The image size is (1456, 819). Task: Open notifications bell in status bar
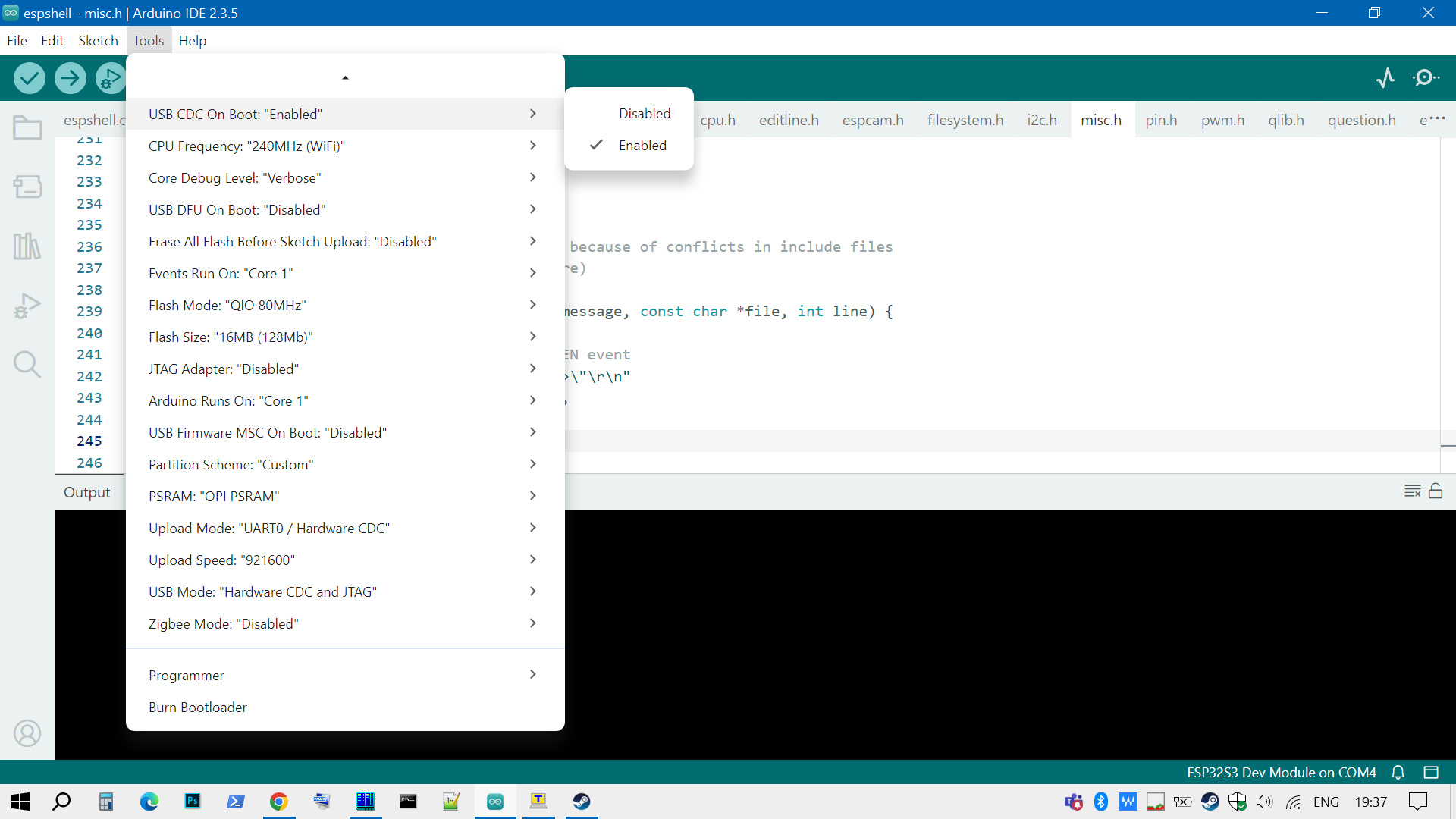[x=1398, y=772]
